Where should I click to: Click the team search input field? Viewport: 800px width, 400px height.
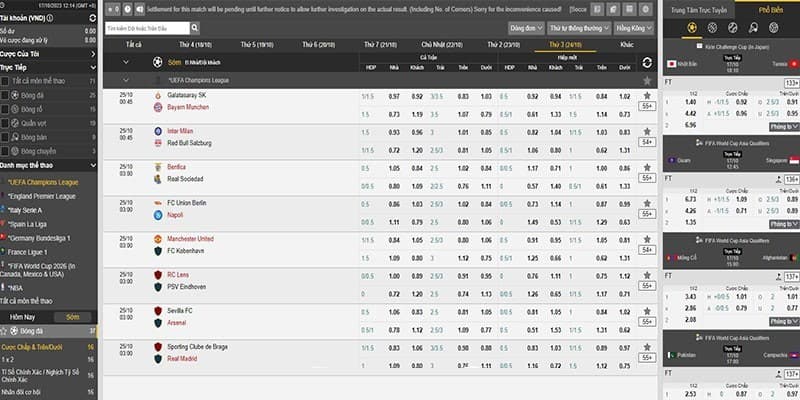(x=147, y=28)
